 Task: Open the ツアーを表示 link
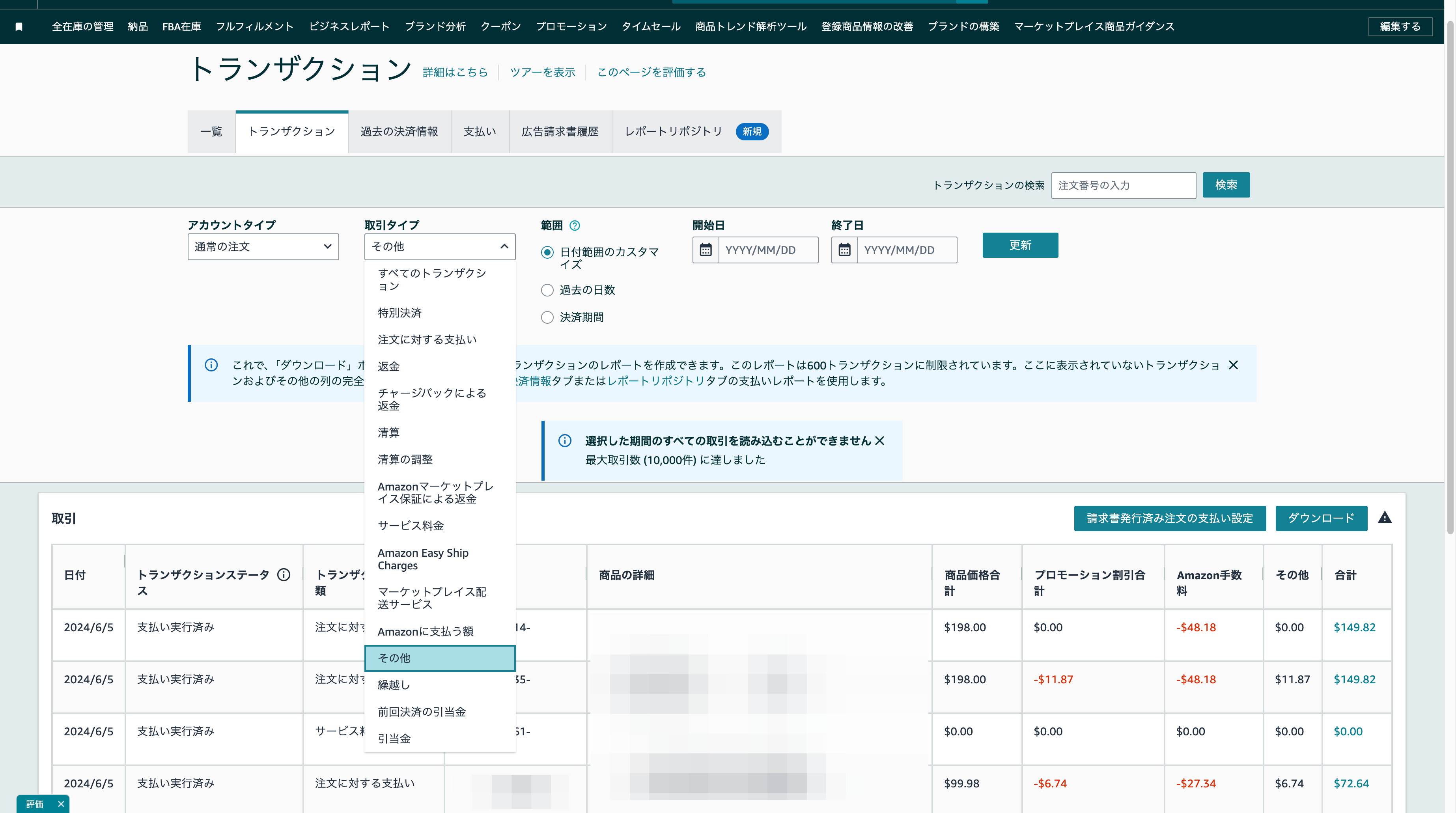(543, 72)
